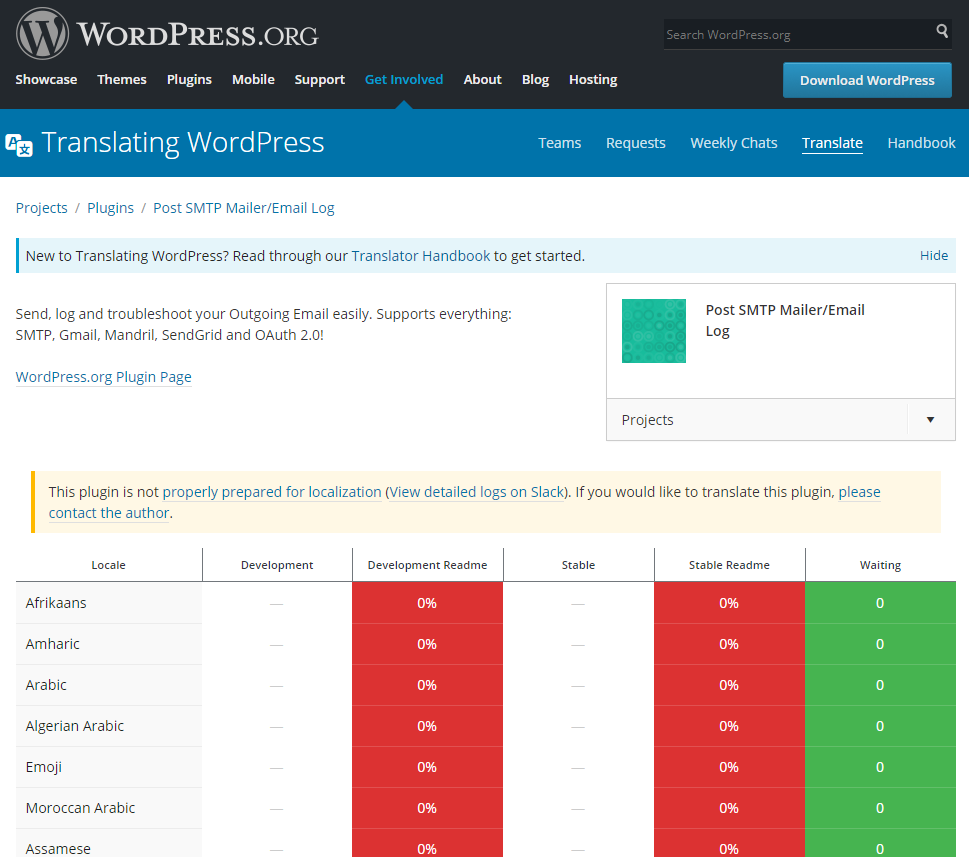Click the Translating WordPress heading

coord(183,143)
